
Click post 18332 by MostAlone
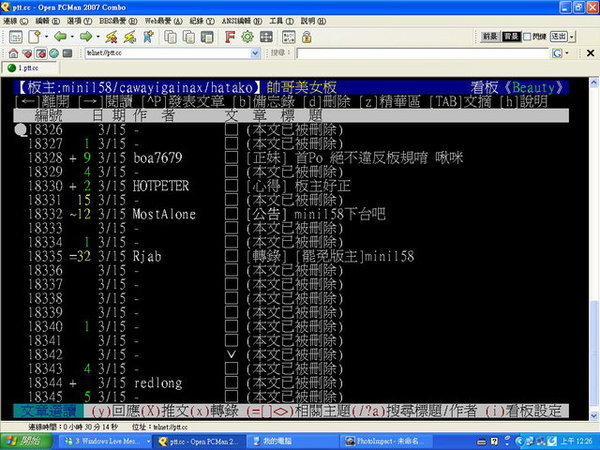[x=291, y=214]
